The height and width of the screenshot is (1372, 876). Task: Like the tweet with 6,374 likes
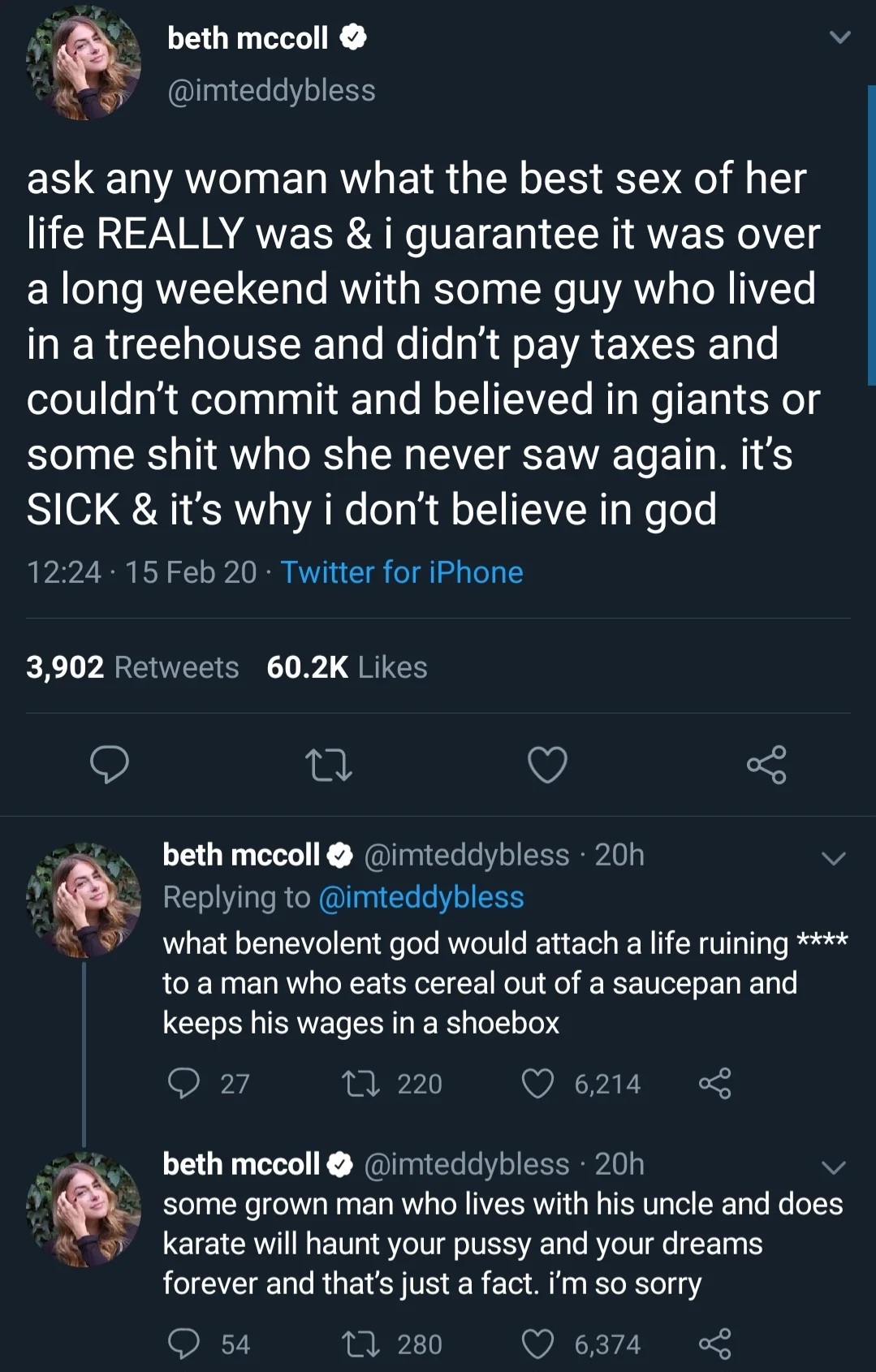[x=537, y=1344]
